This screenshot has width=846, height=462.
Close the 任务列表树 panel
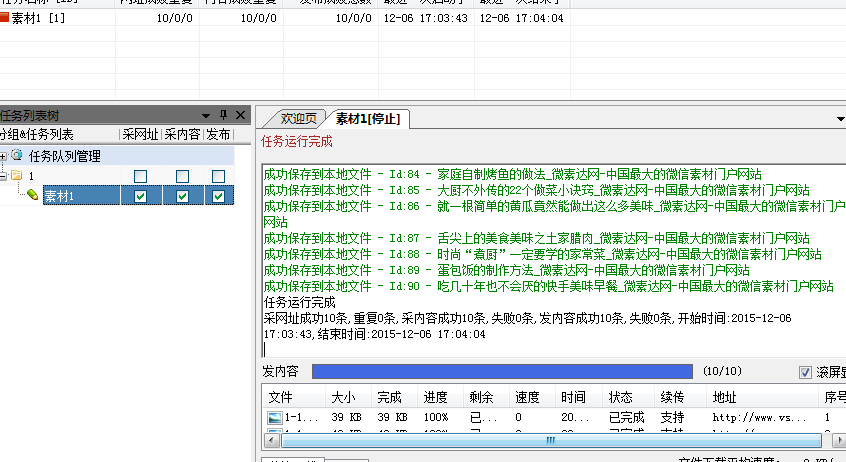(241, 115)
